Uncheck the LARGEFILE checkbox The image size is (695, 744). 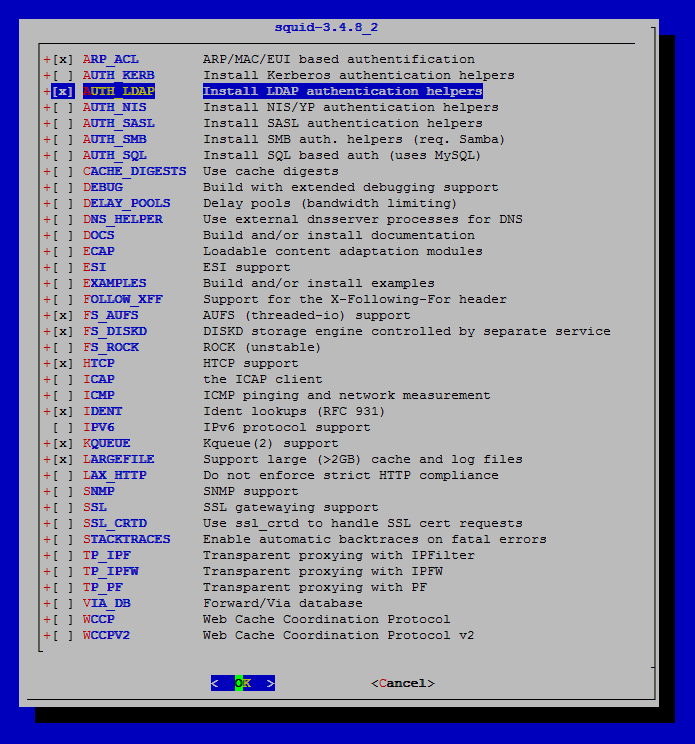[63, 460]
